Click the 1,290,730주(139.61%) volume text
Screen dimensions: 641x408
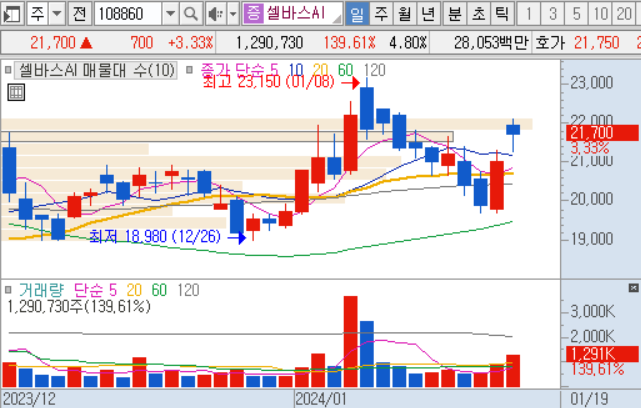point(79,306)
